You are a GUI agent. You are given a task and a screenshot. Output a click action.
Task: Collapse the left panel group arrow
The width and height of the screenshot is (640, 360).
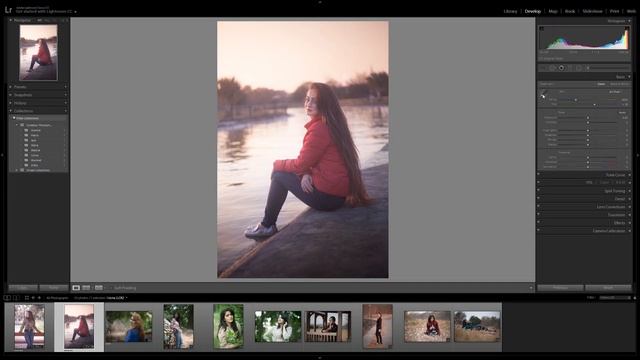(x=2, y=155)
